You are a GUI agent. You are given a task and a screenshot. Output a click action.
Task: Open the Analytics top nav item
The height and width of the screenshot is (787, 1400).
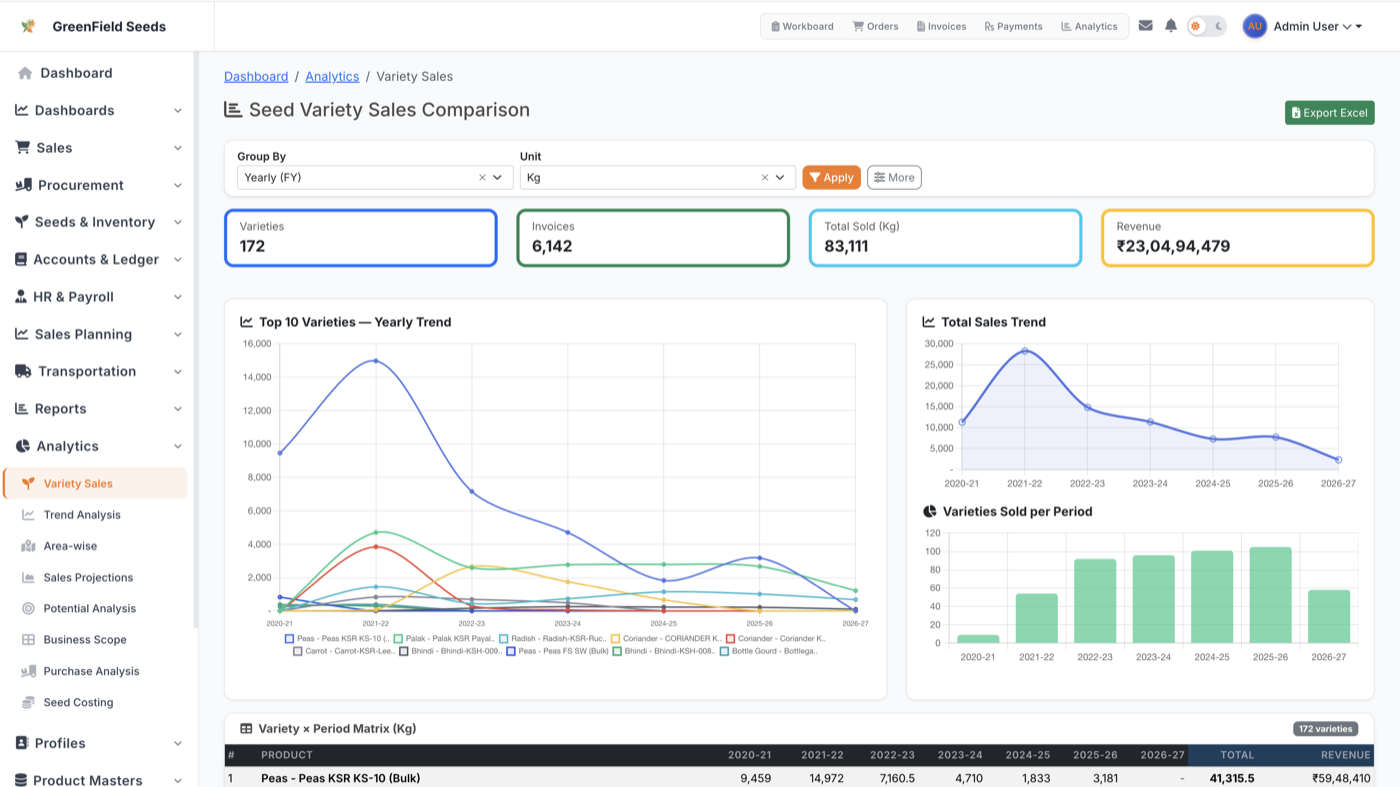click(x=1089, y=26)
